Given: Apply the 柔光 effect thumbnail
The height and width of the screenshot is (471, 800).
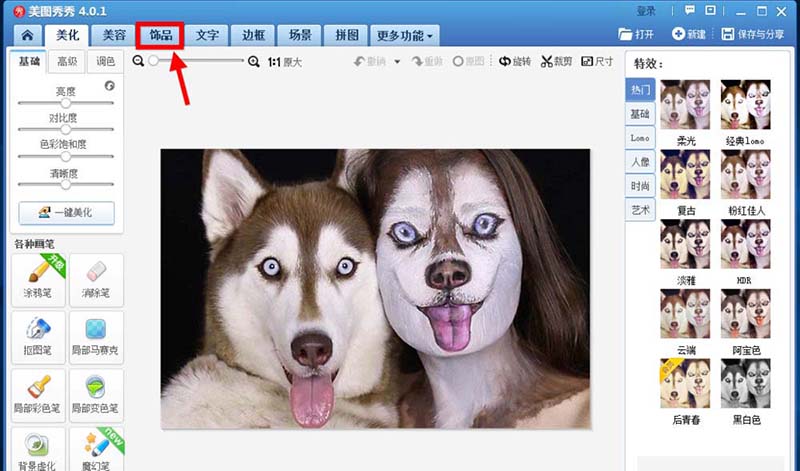Looking at the screenshot, I should point(685,105).
